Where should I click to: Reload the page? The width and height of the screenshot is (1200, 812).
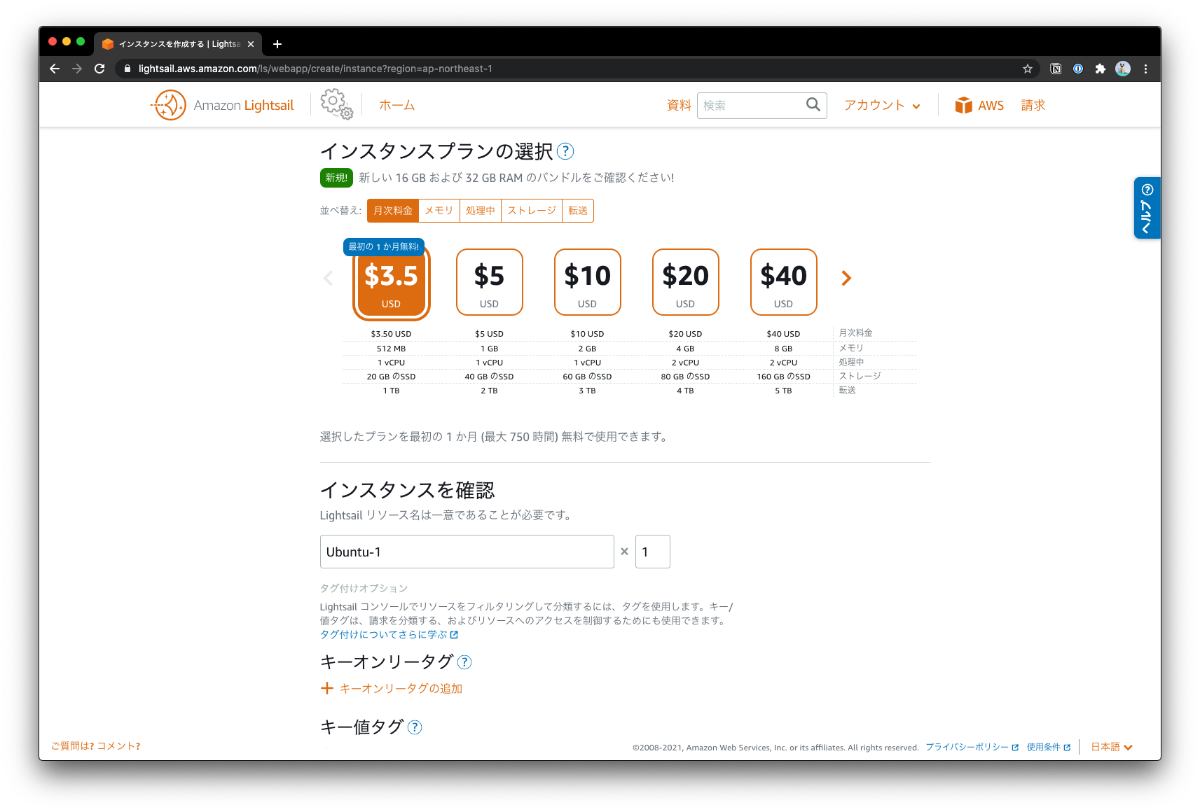(99, 69)
